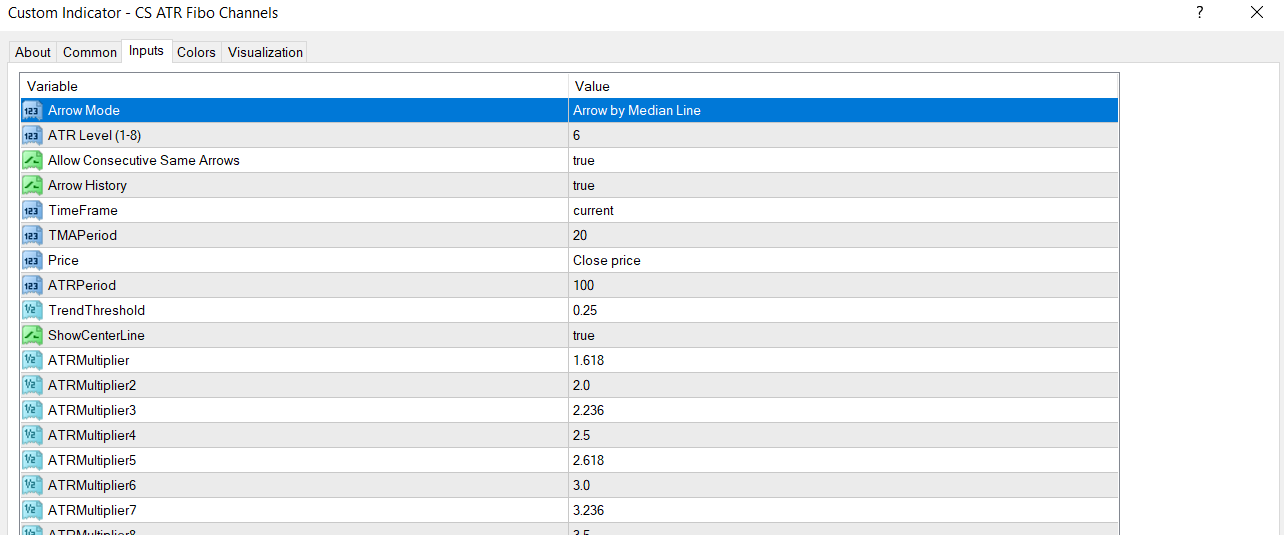Click the boolean icon beside Arrow History
Image resolution: width=1284 pixels, height=535 pixels.
31,185
